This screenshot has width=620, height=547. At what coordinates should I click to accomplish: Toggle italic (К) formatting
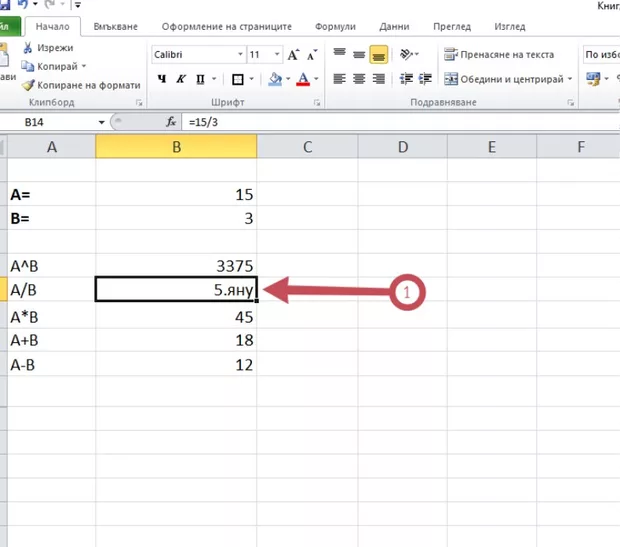click(x=181, y=79)
